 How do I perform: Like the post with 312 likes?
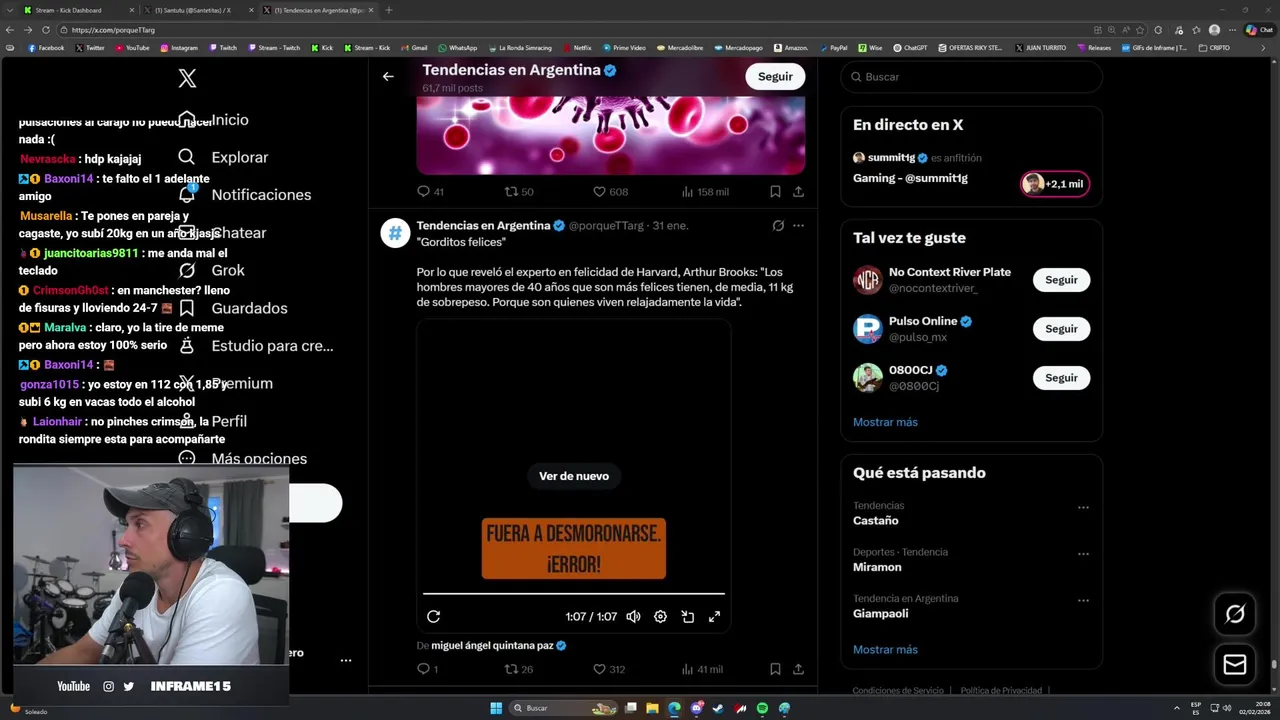pyautogui.click(x=609, y=669)
